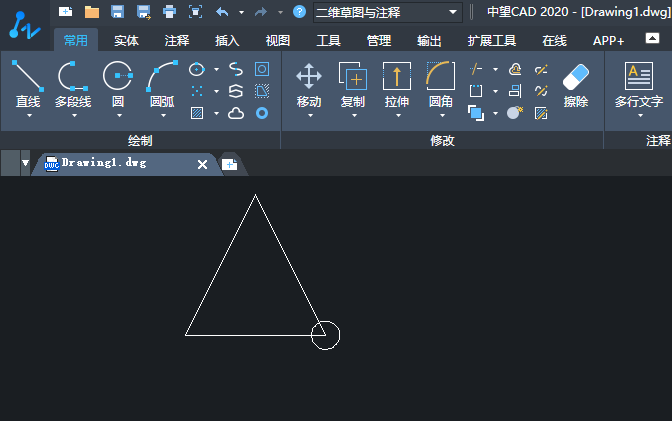Click the cloud stamp icon in 修改
Image resolution: width=672 pixels, height=421 pixels.
515,69
